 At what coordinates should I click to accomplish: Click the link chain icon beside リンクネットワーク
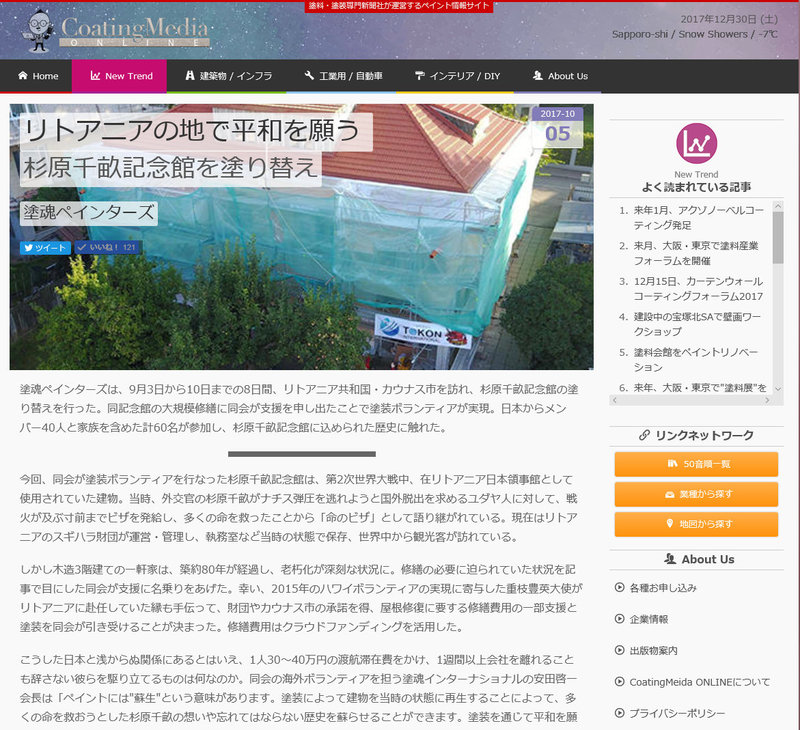click(x=644, y=435)
